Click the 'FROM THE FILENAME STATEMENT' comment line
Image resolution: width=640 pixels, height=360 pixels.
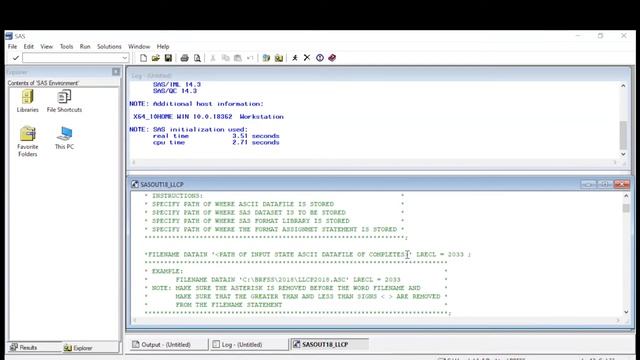pyautogui.click(x=229, y=305)
